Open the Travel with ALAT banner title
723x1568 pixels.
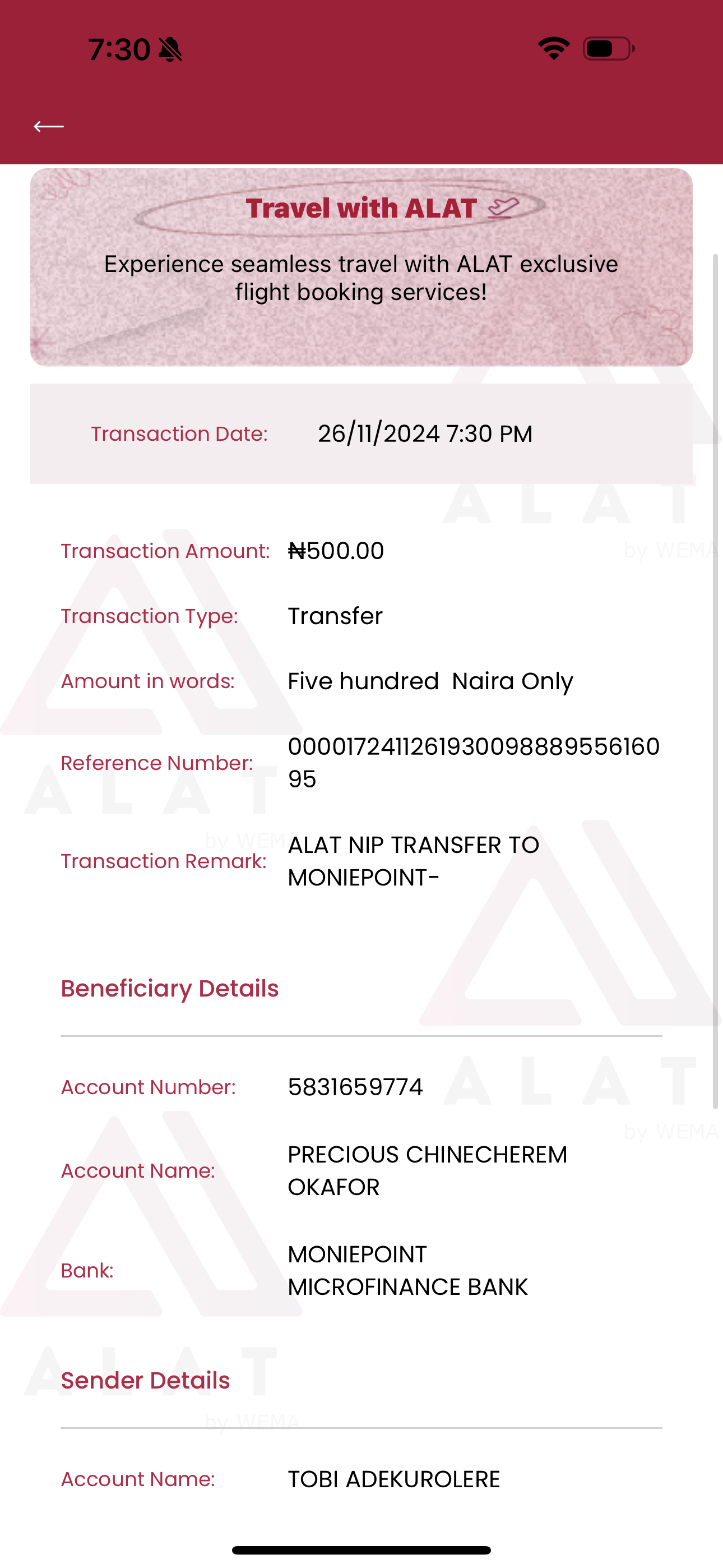point(360,208)
